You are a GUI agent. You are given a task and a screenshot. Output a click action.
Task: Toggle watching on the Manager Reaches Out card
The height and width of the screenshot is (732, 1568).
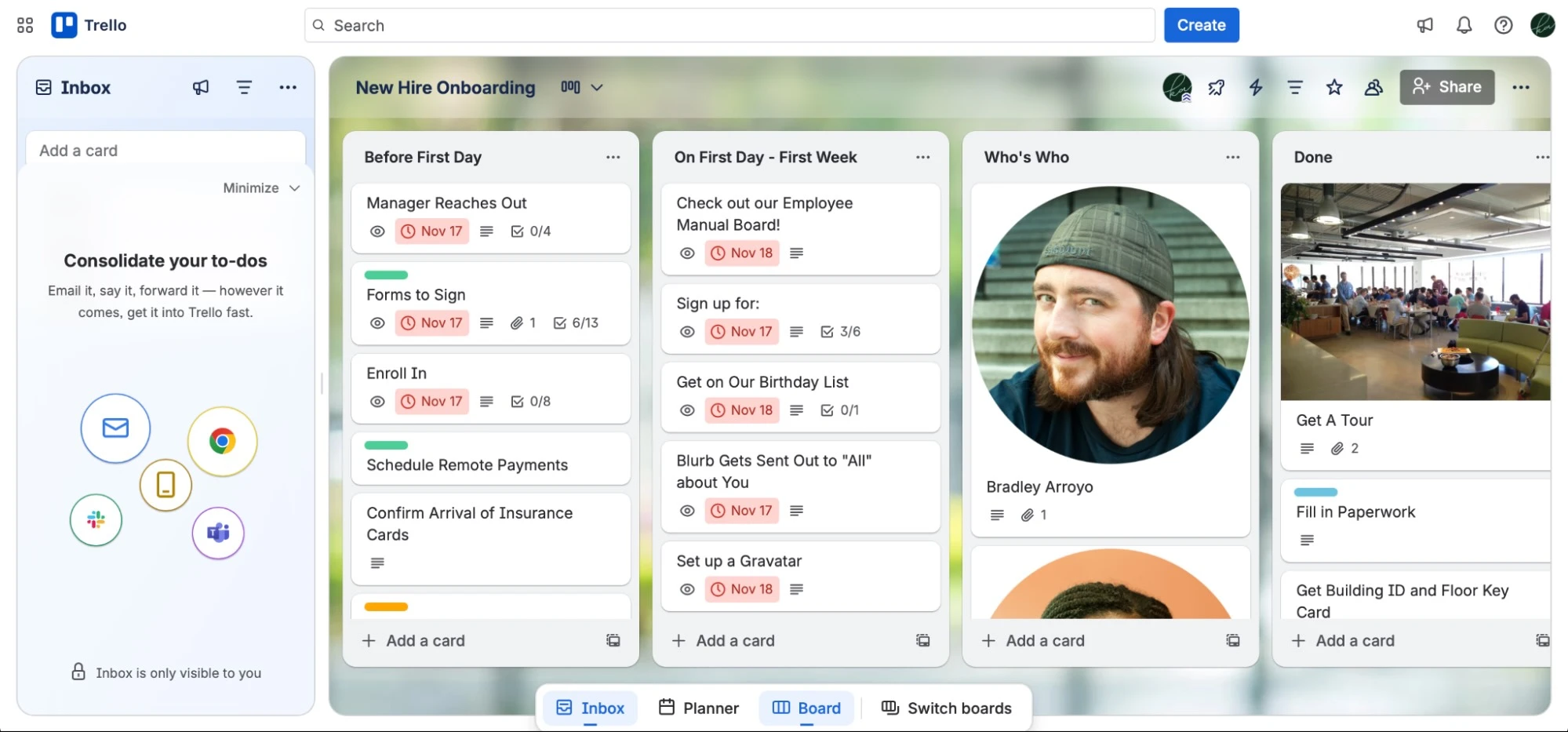tap(377, 231)
